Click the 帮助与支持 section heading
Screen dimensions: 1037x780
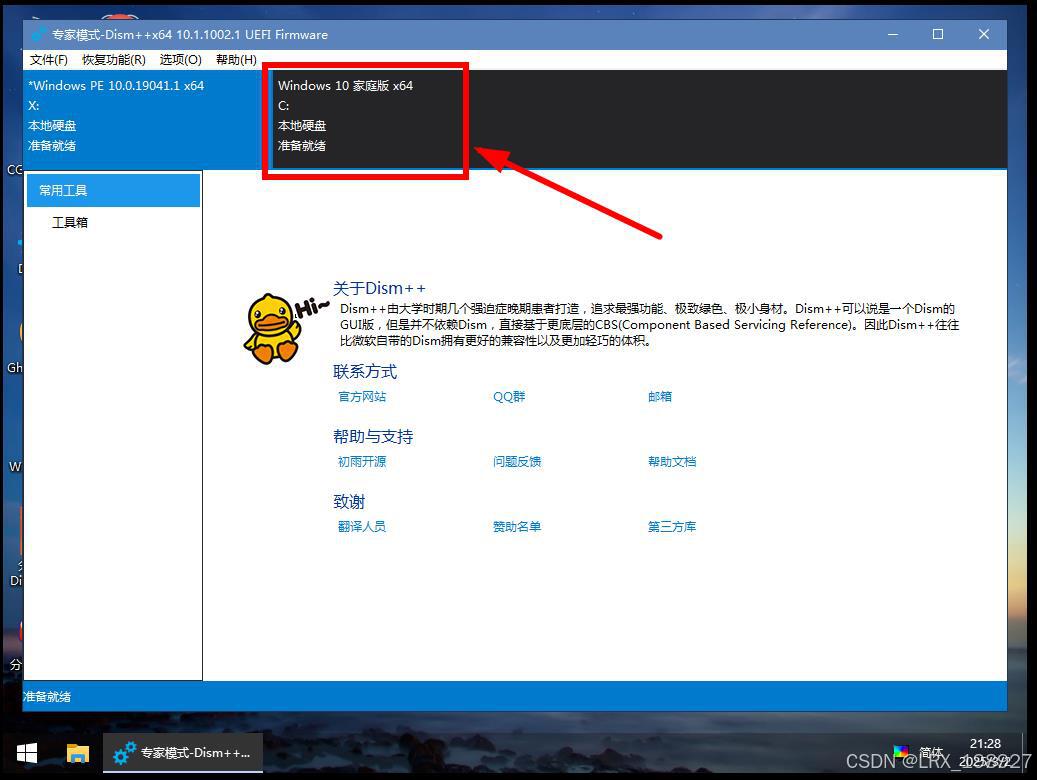[x=373, y=436]
